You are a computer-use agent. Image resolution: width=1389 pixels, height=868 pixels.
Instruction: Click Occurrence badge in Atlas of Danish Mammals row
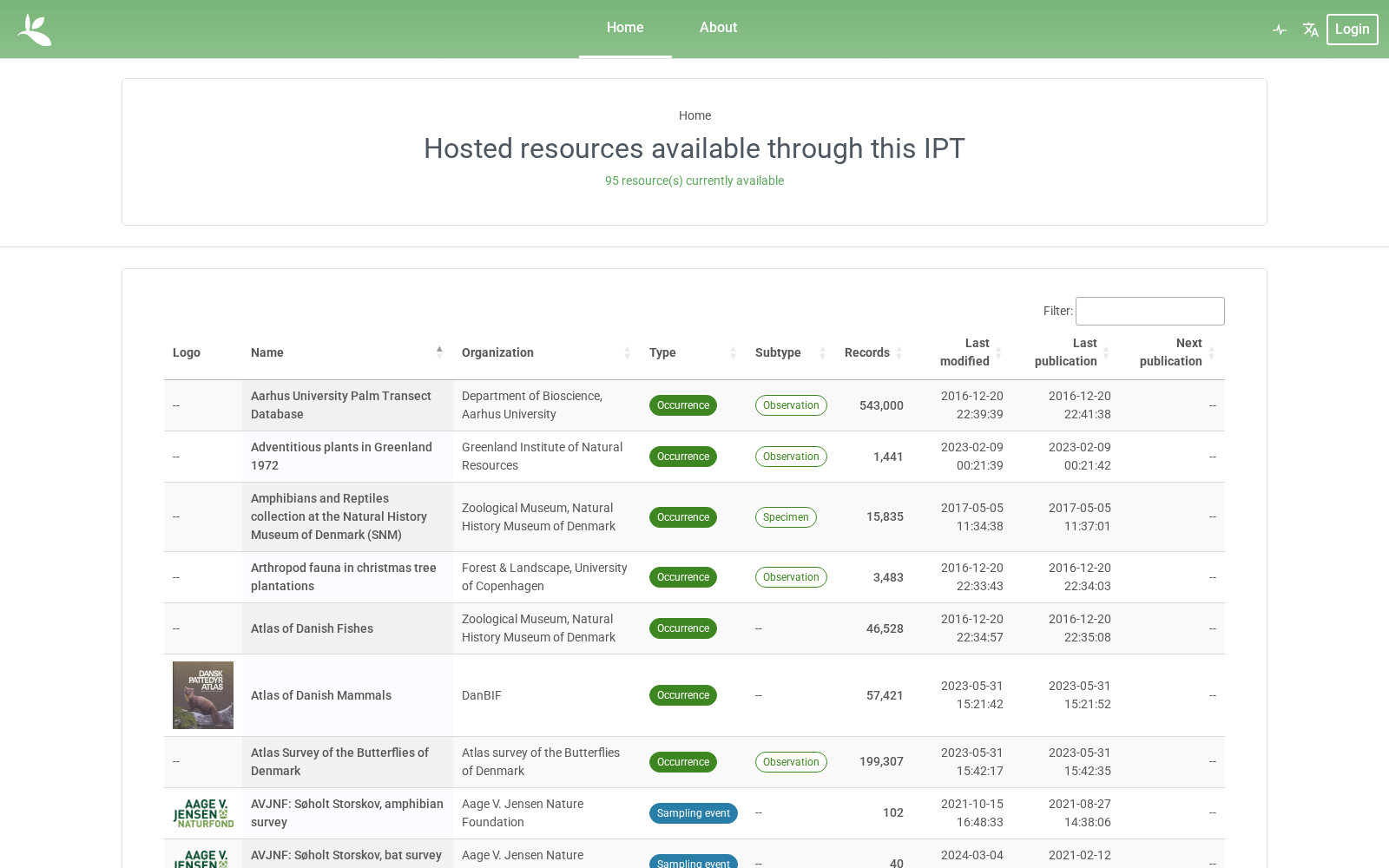(683, 695)
